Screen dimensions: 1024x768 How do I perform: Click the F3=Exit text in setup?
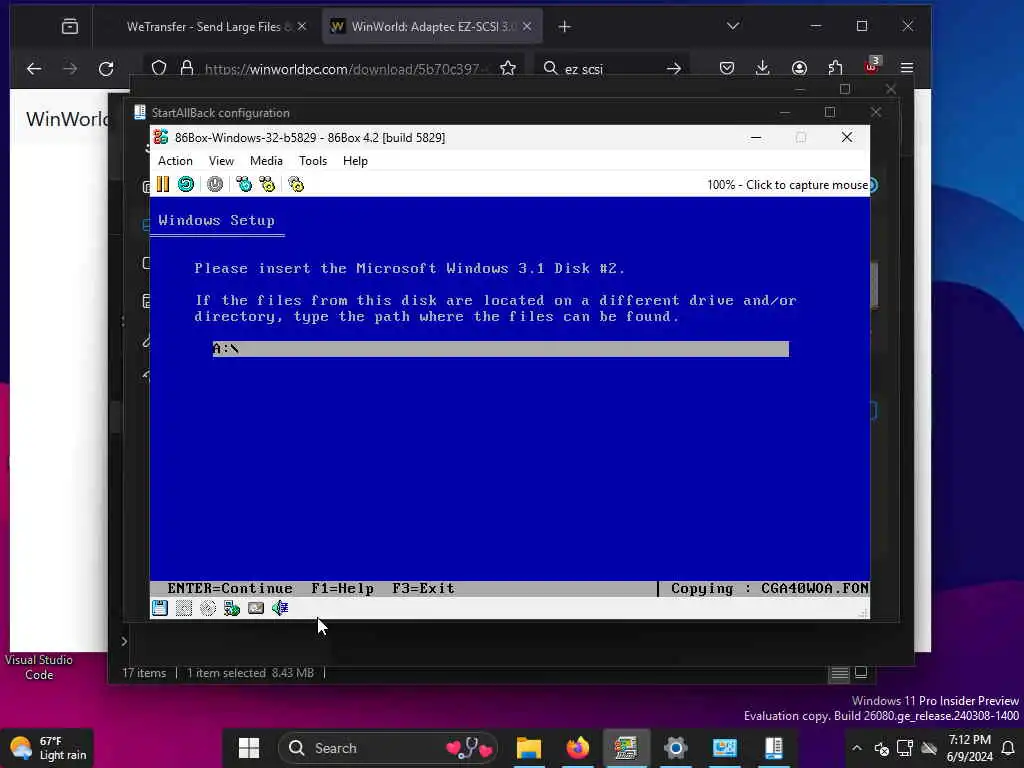[423, 588]
